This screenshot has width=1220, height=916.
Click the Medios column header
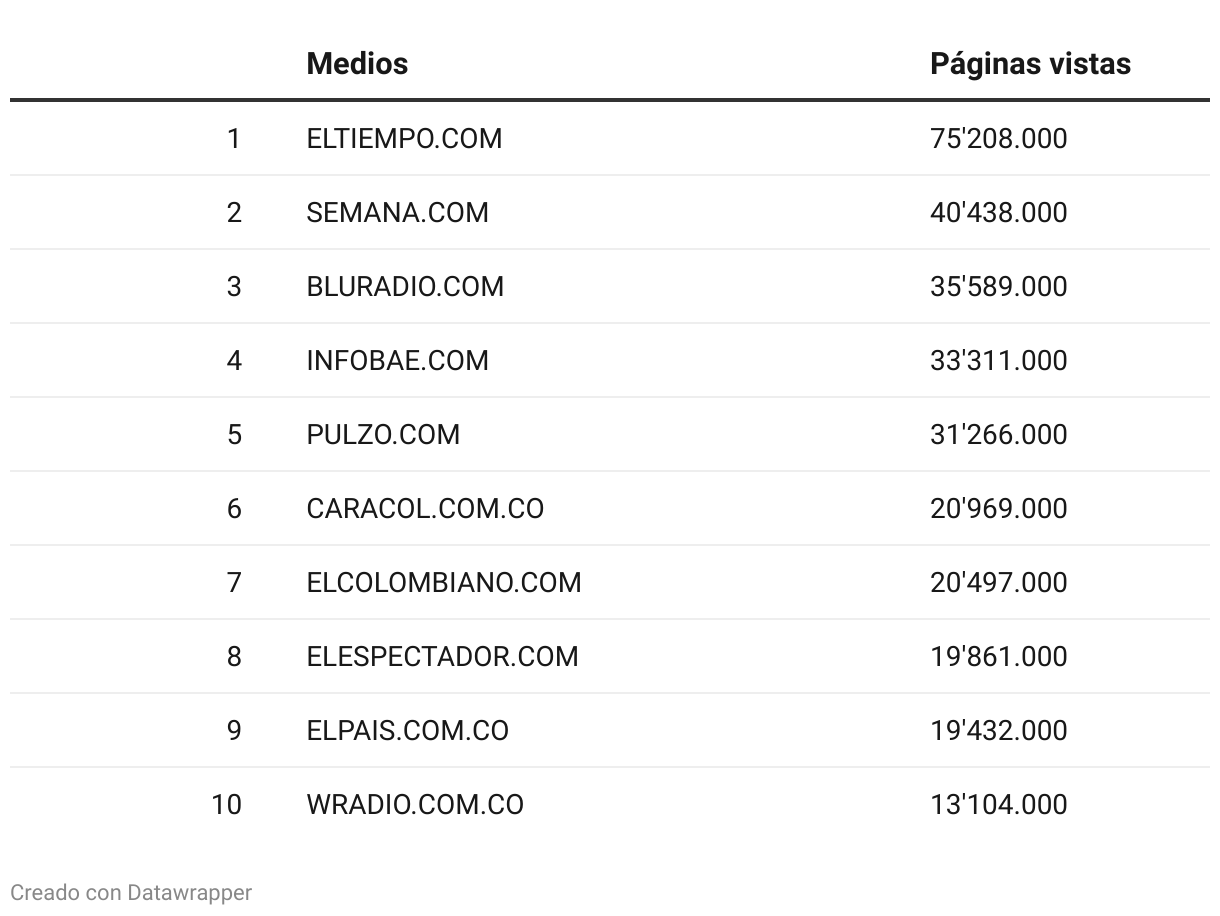tap(357, 64)
